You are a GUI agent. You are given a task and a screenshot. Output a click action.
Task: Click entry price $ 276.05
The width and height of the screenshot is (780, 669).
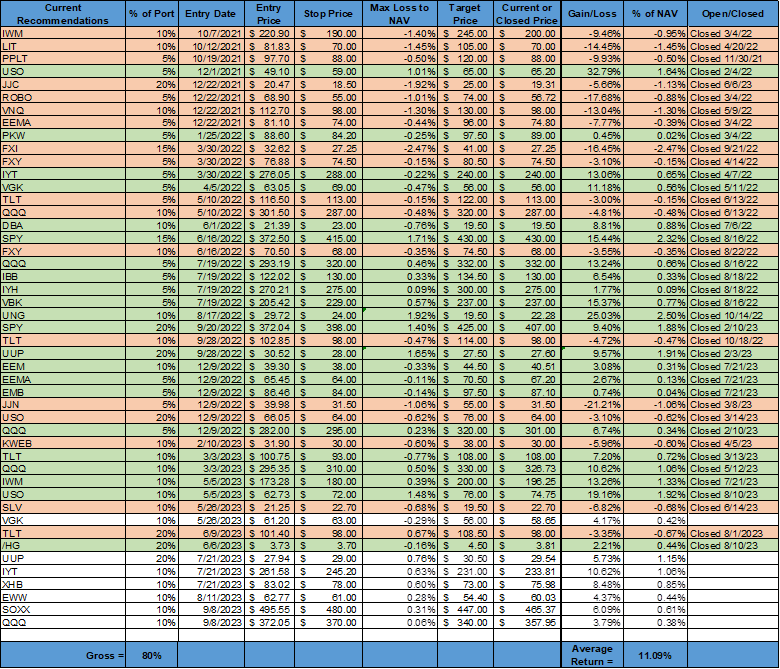(269, 175)
